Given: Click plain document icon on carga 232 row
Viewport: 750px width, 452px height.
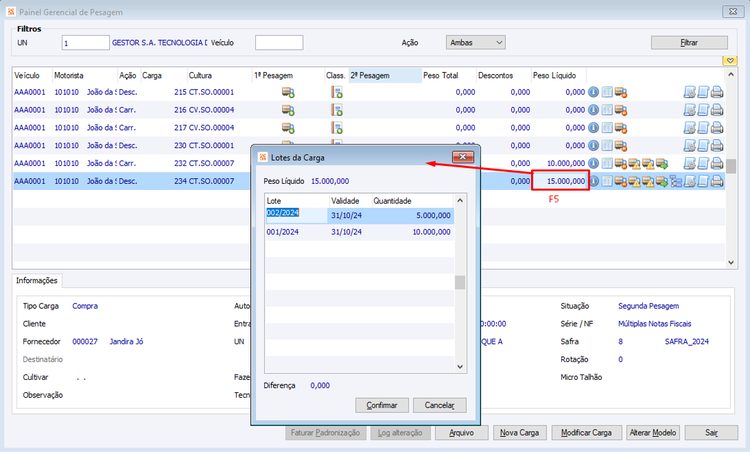Looking at the screenshot, I should coord(703,164).
